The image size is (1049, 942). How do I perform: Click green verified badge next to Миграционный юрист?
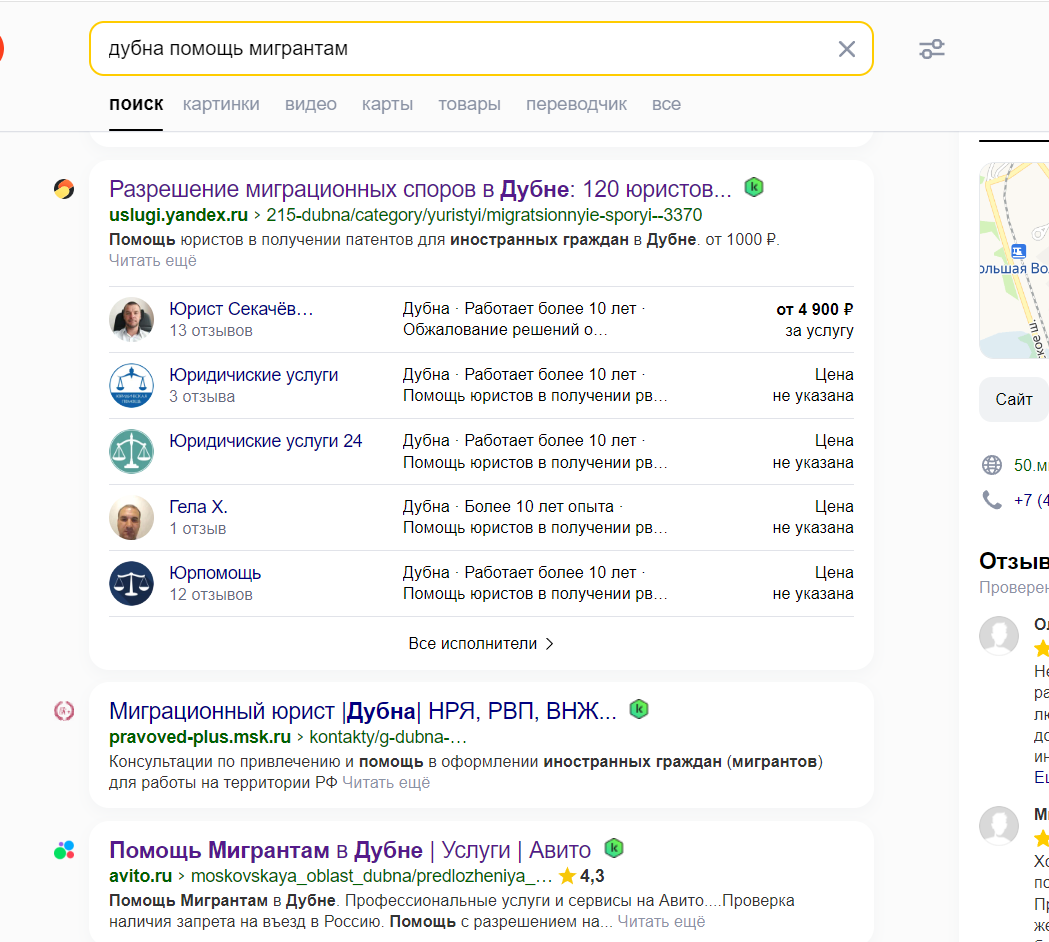click(639, 709)
